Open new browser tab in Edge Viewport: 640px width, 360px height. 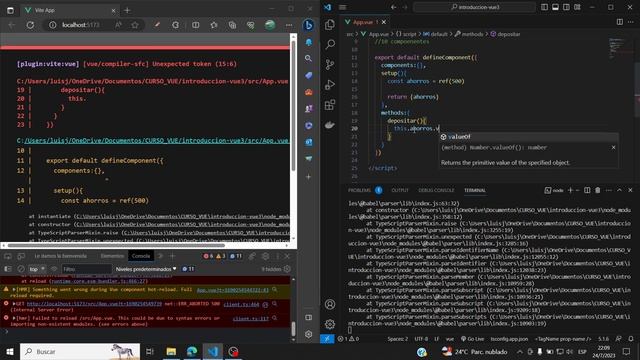pos(127,10)
